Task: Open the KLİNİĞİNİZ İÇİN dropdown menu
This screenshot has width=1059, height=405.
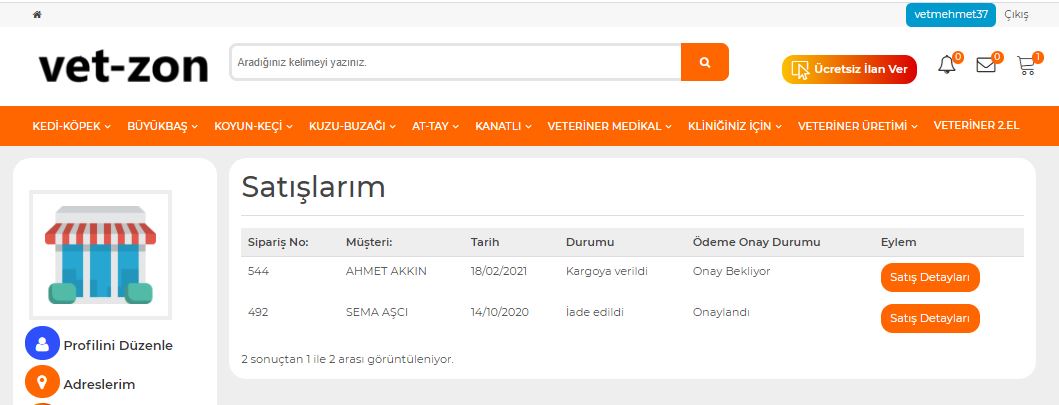Action: 735,126
